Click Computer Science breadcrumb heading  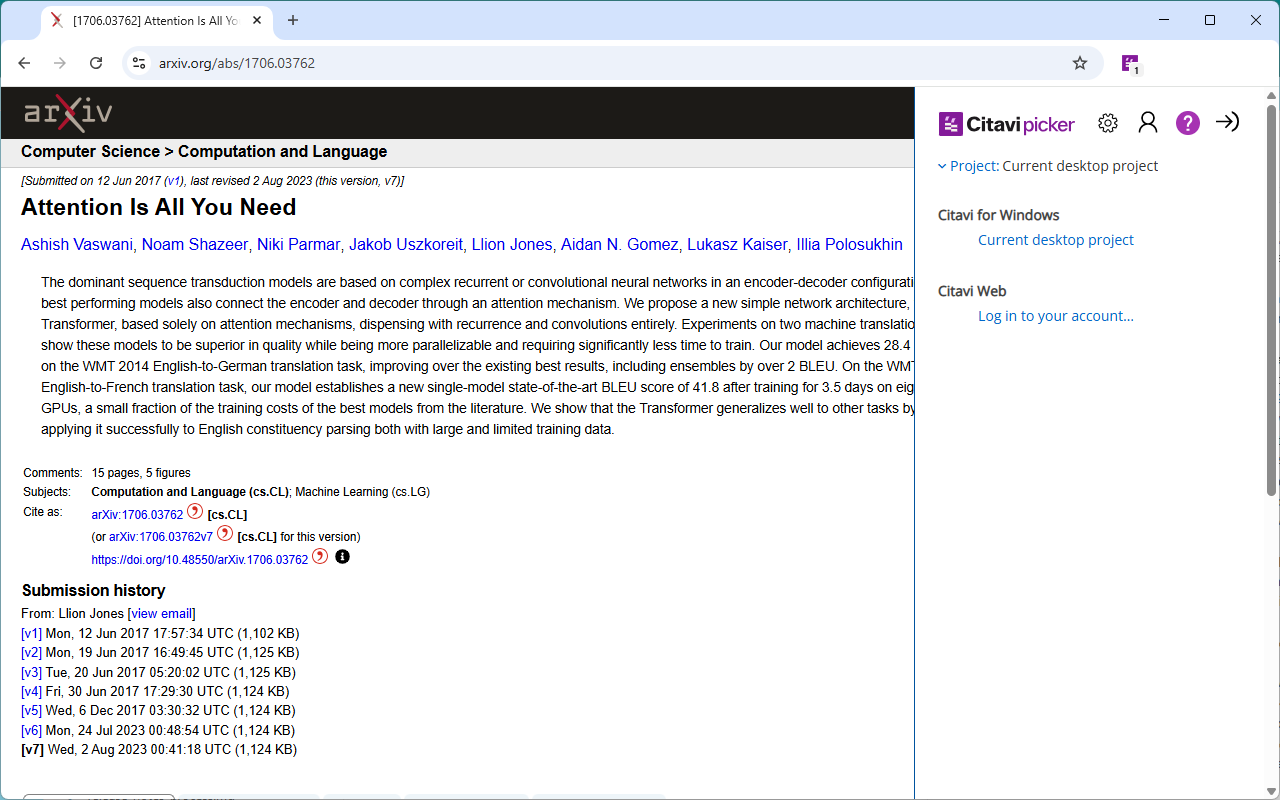[90, 152]
